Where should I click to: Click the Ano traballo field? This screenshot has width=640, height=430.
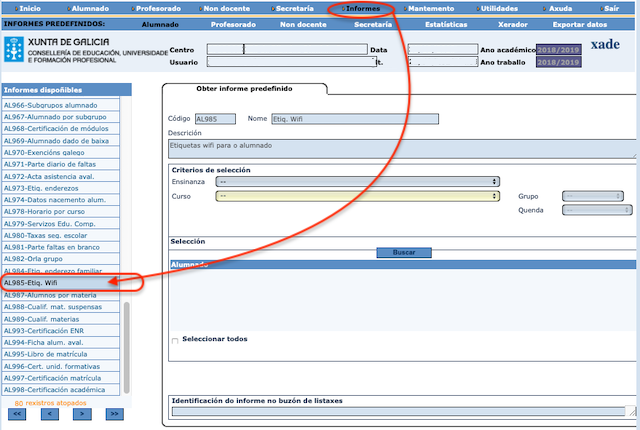558,62
